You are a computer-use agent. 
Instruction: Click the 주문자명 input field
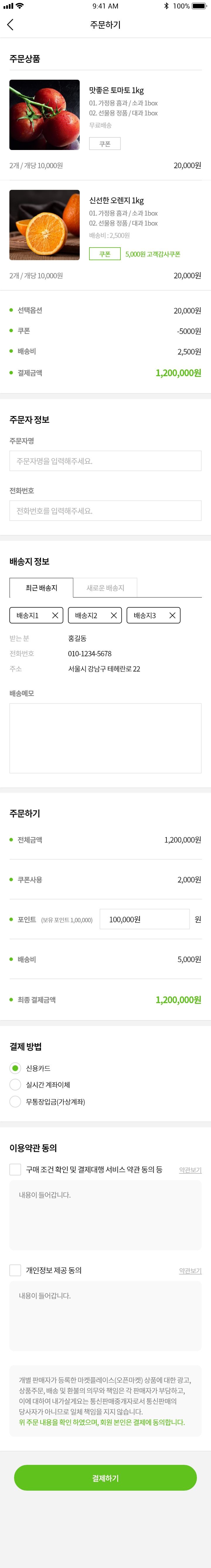[105, 461]
